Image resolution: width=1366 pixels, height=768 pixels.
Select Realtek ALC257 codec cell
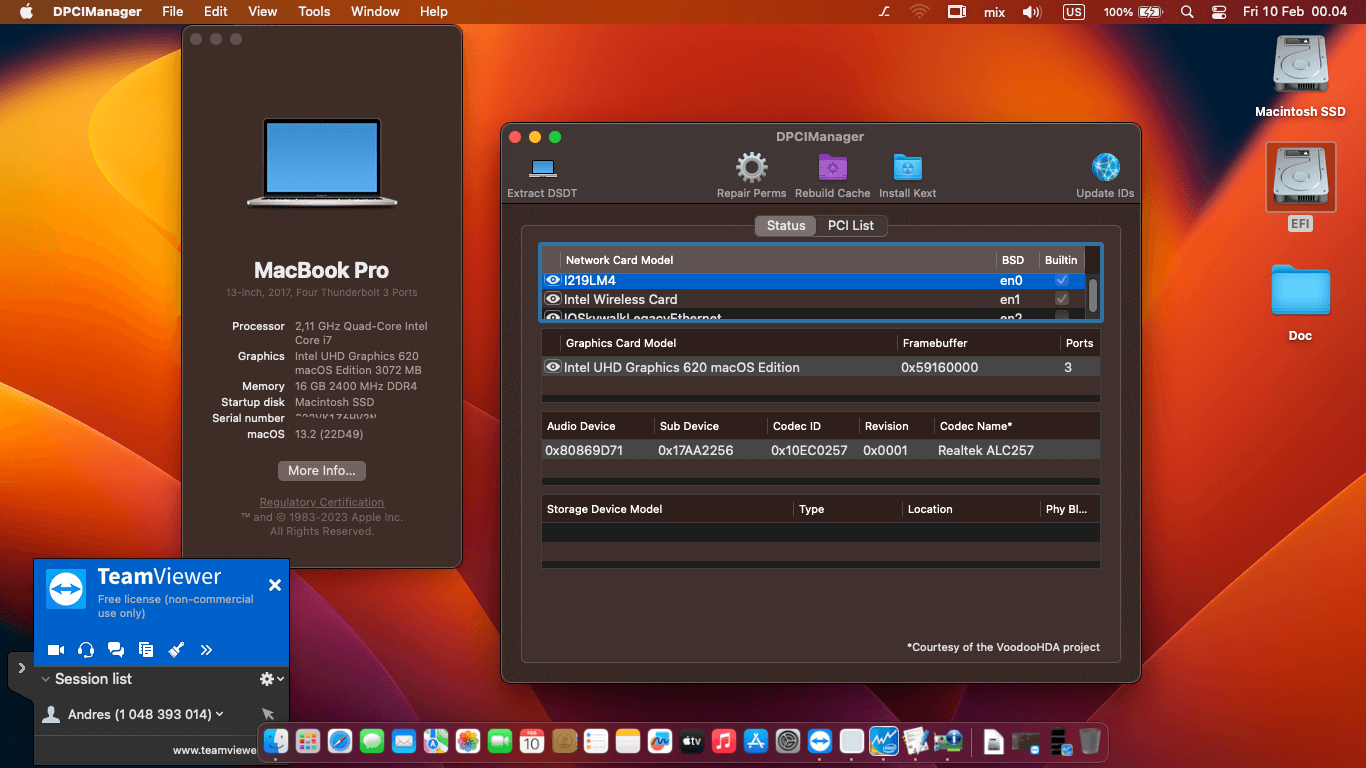986,450
